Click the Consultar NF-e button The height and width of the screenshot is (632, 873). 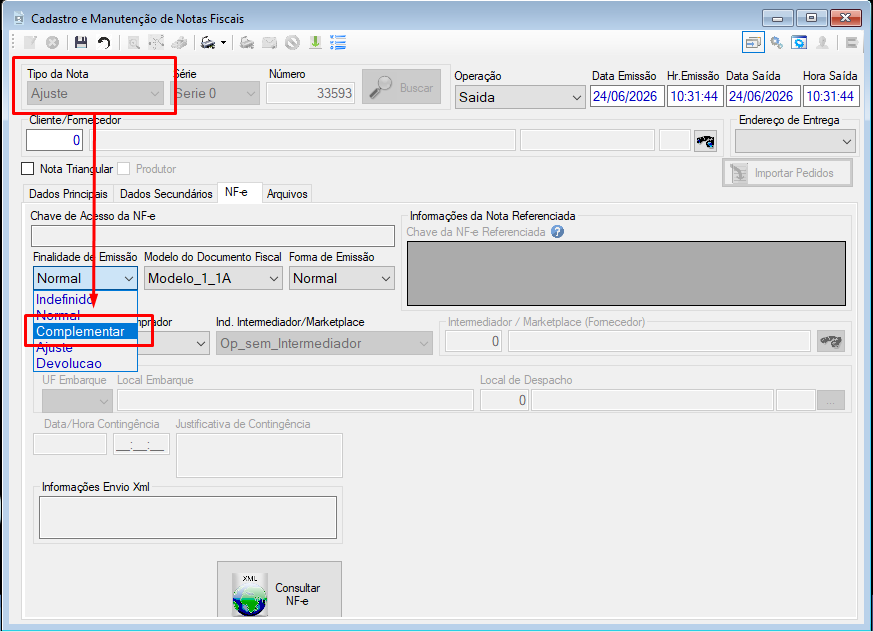tap(279, 590)
